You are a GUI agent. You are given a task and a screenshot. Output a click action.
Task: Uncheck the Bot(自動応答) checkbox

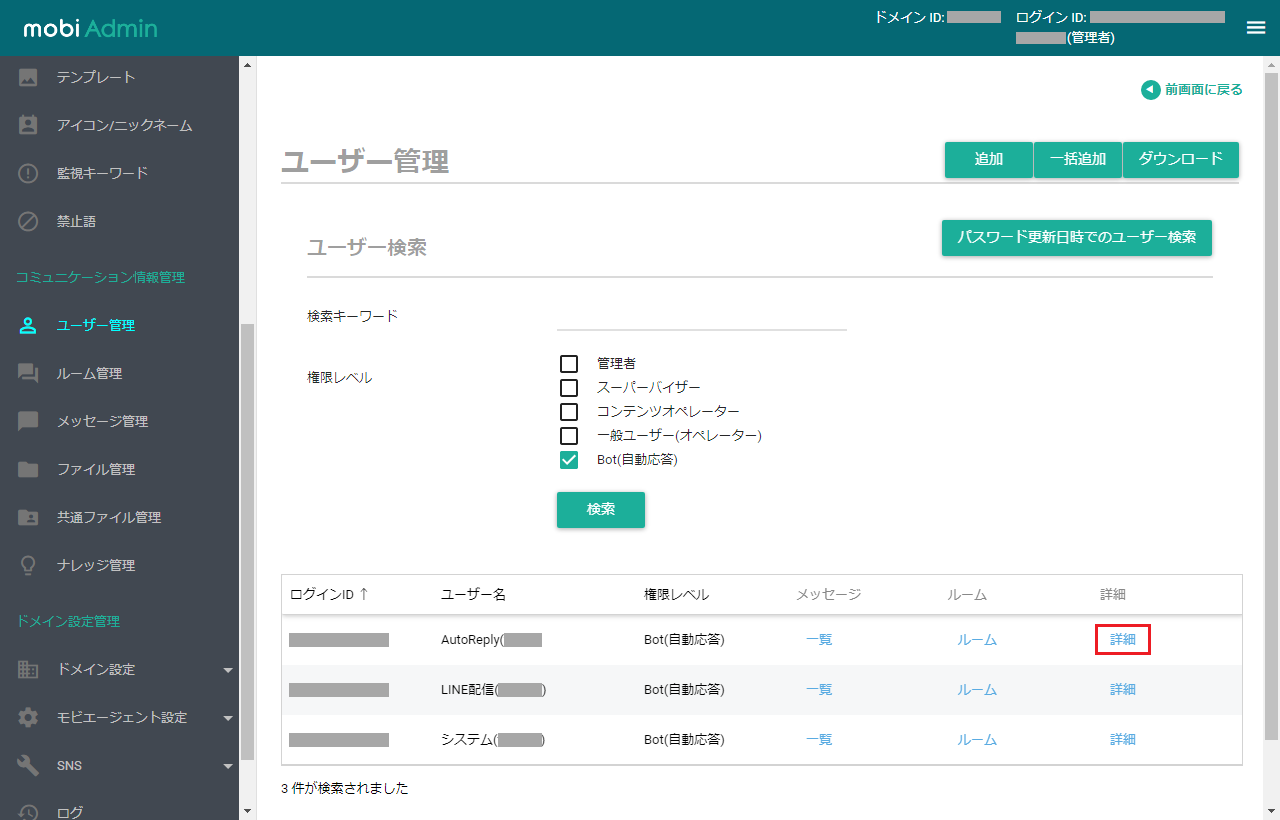point(569,460)
